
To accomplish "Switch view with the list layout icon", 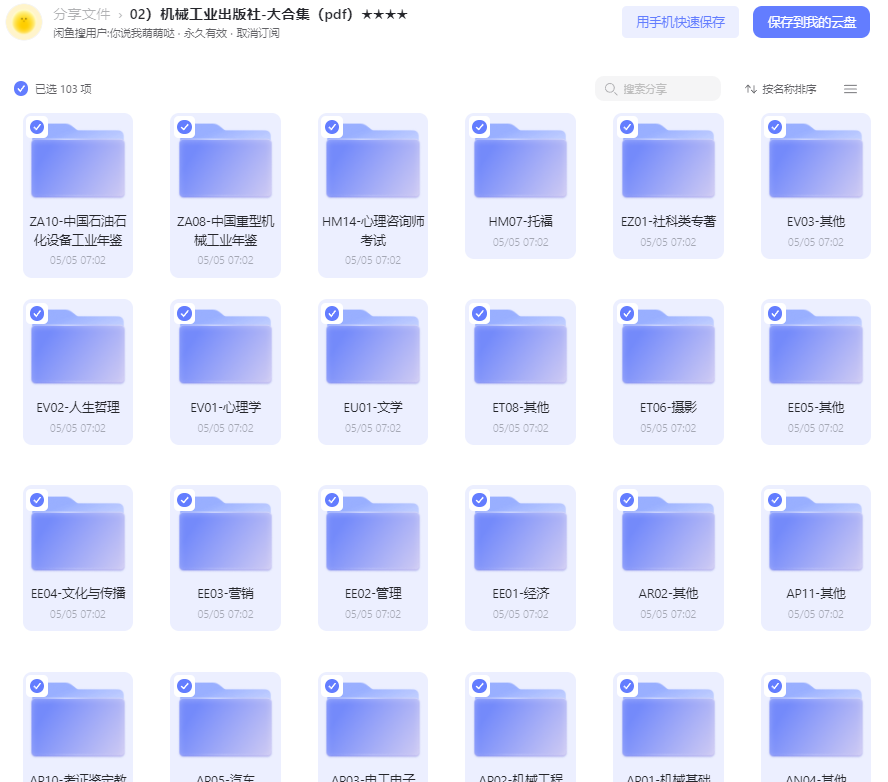I will [x=850, y=89].
